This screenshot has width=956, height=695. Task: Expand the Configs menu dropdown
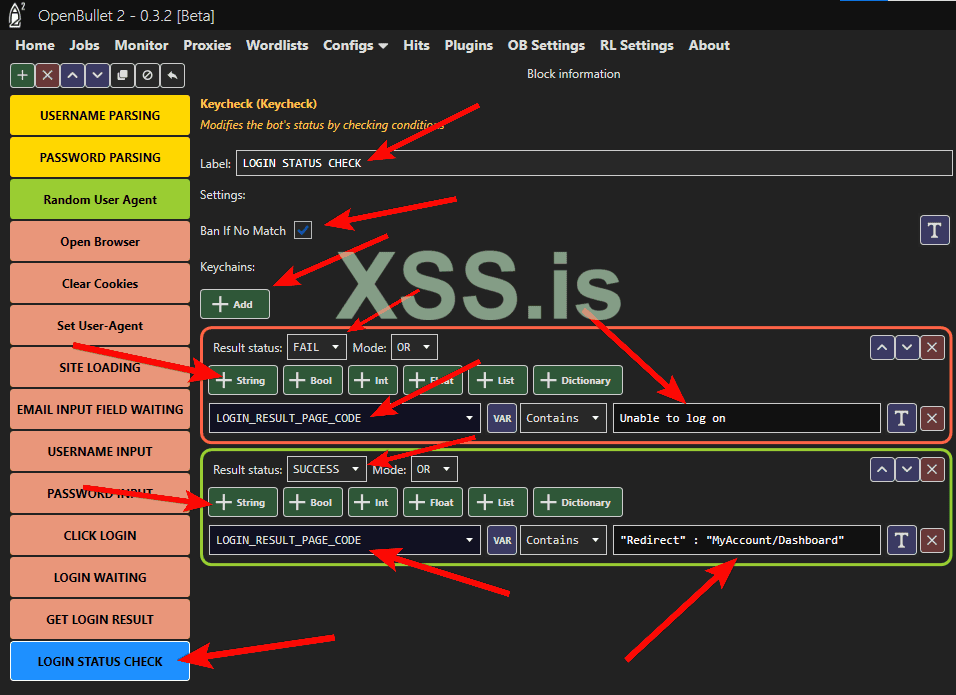click(x=355, y=46)
